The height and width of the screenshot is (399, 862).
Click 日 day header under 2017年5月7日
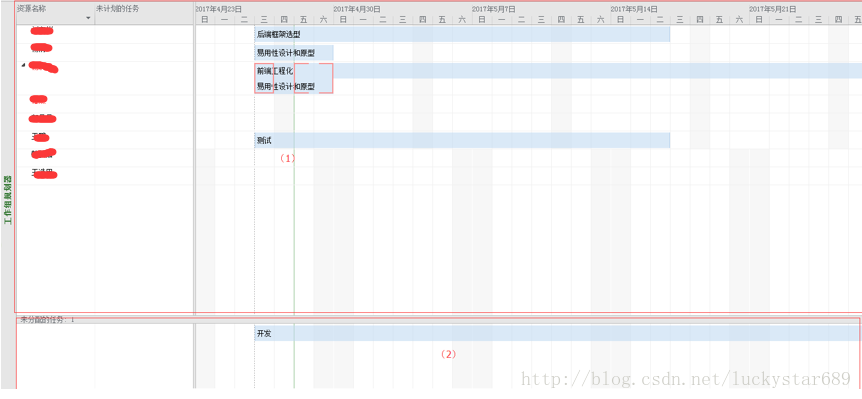coord(482,19)
